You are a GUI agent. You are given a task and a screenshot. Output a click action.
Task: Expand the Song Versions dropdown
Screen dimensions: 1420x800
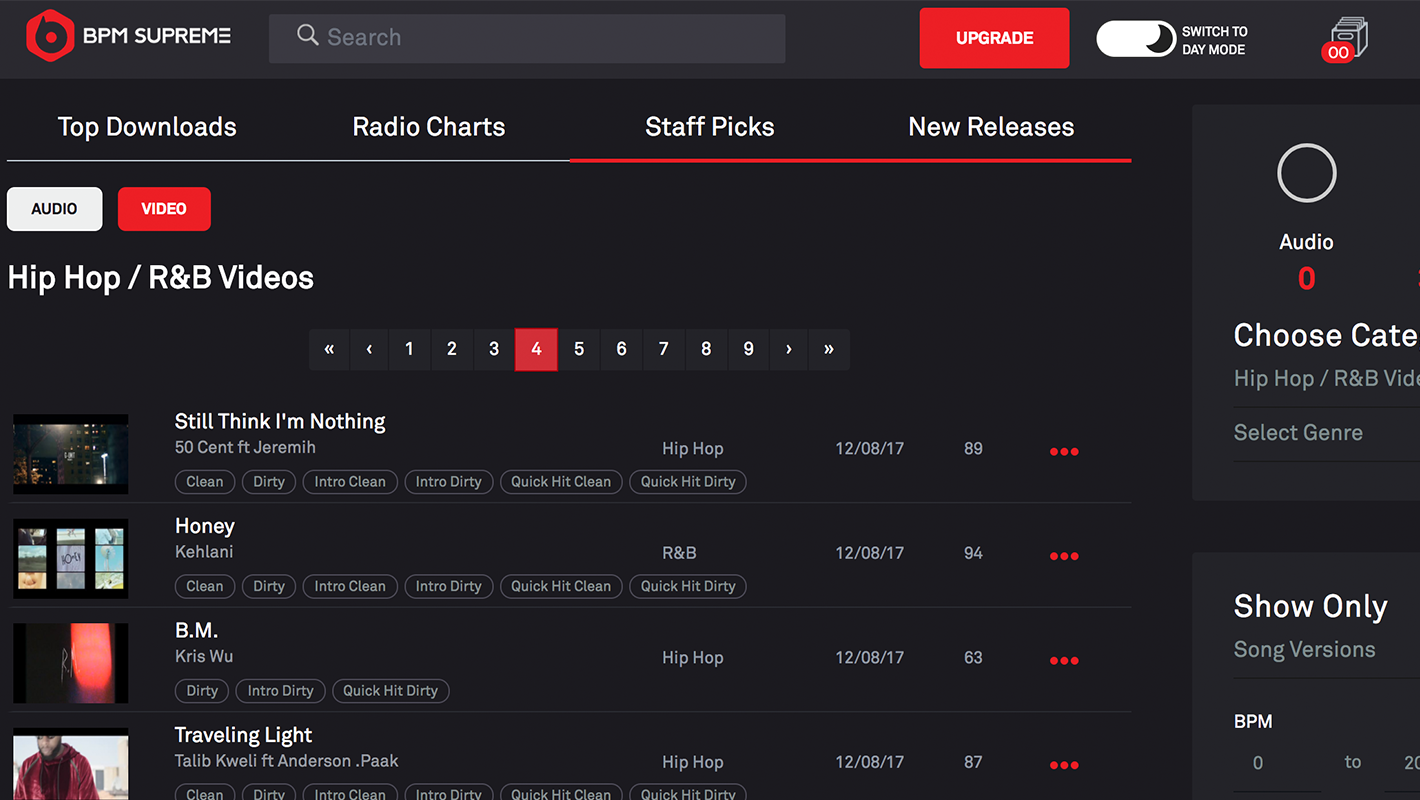pos(1320,650)
